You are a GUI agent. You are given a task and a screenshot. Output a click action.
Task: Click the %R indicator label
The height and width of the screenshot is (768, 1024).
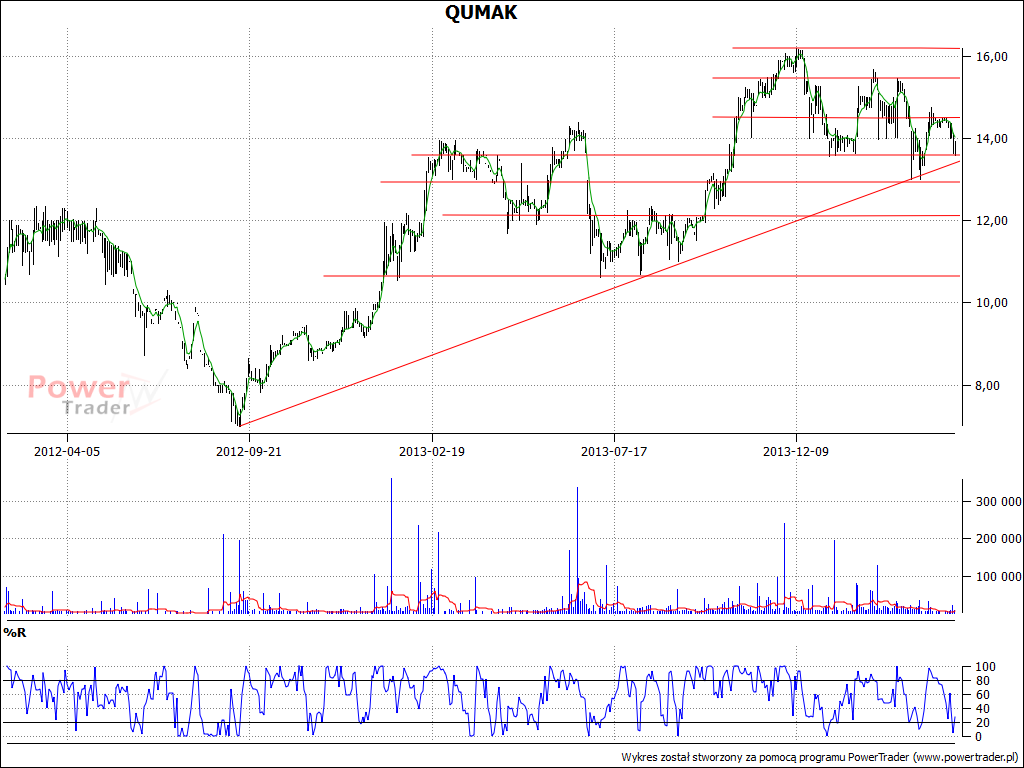click(15, 632)
